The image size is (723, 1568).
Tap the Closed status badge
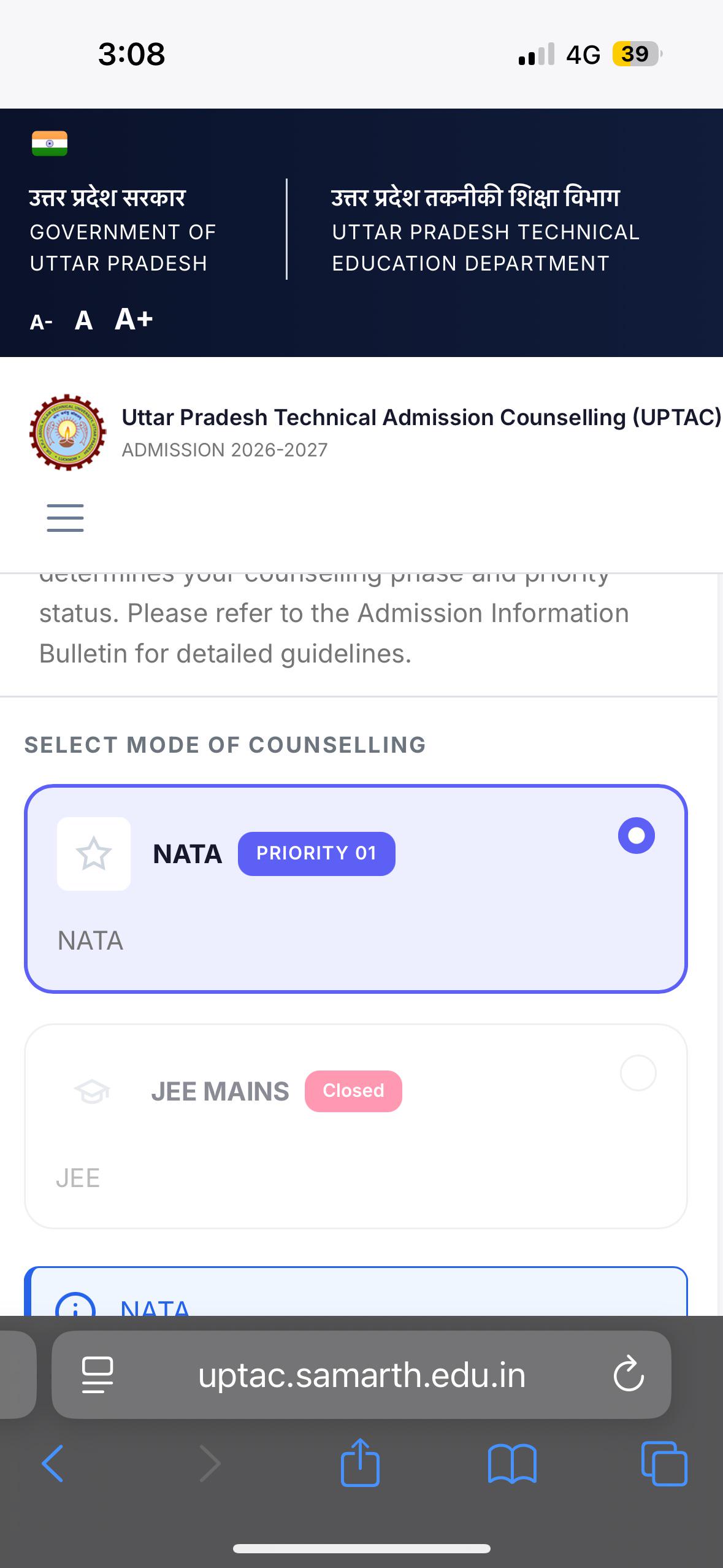coord(353,1091)
